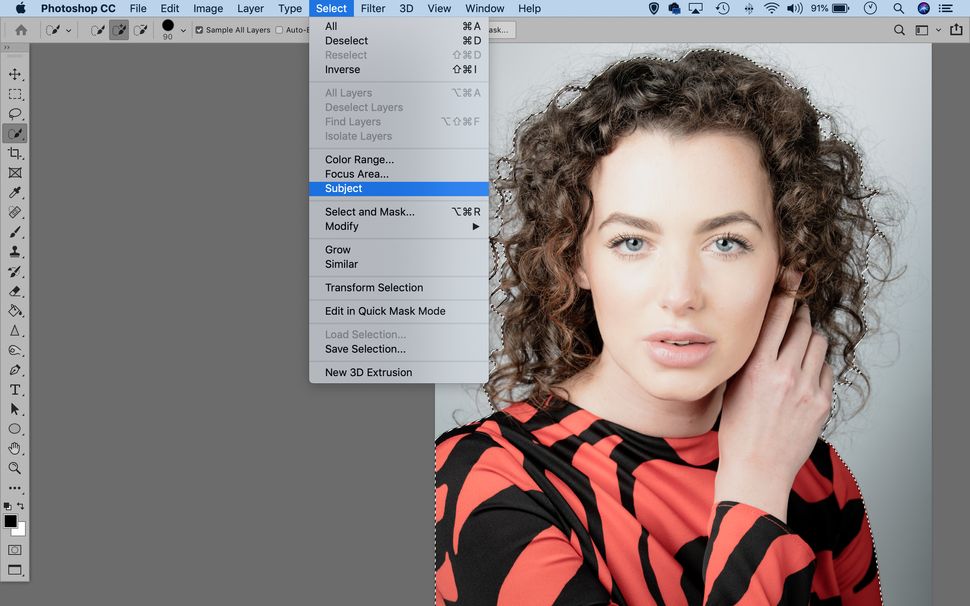The image size is (970, 606).
Task: Select the Pen tool
Action: [x=15, y=370]
